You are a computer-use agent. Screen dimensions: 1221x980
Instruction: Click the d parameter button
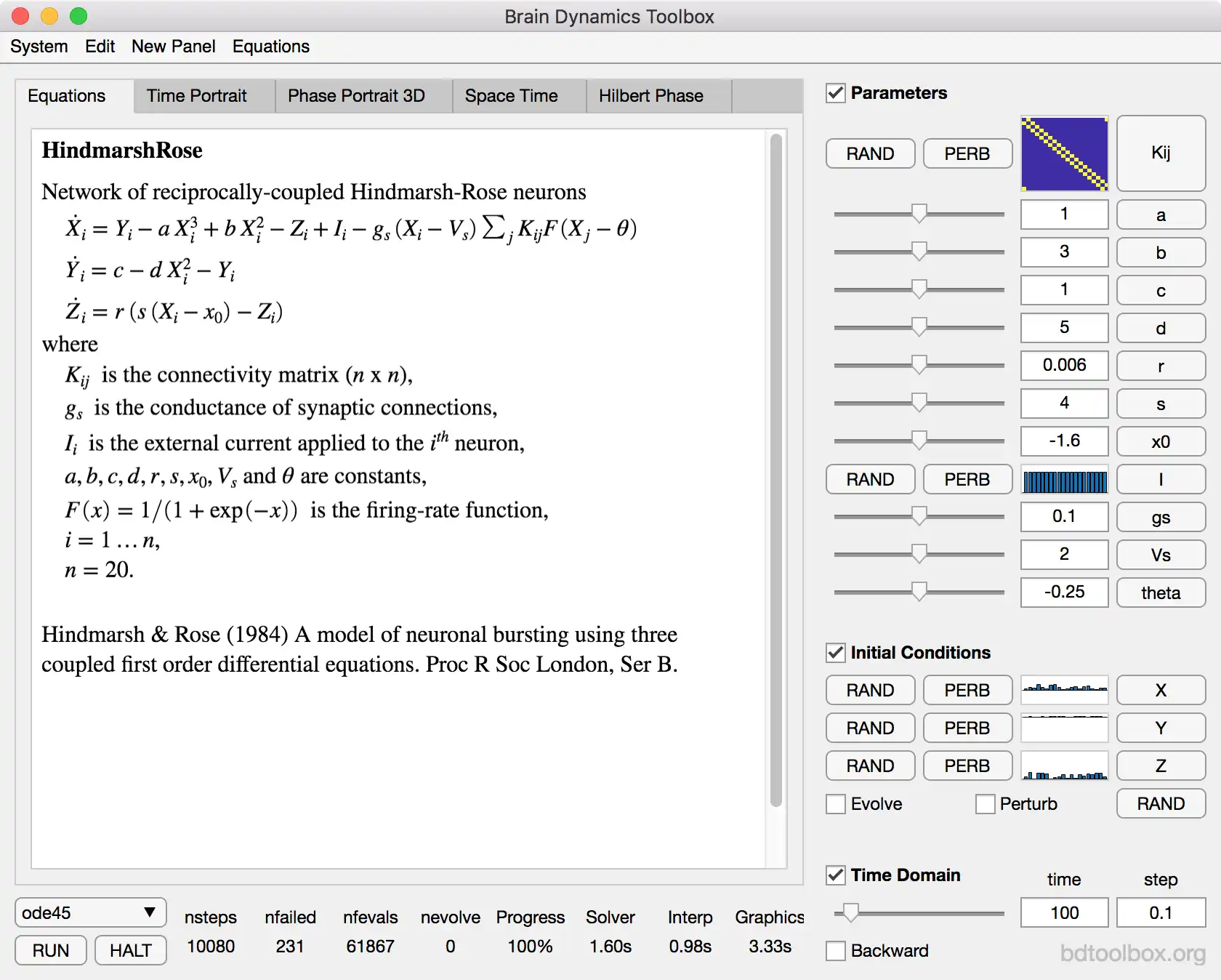point(1161,328)
